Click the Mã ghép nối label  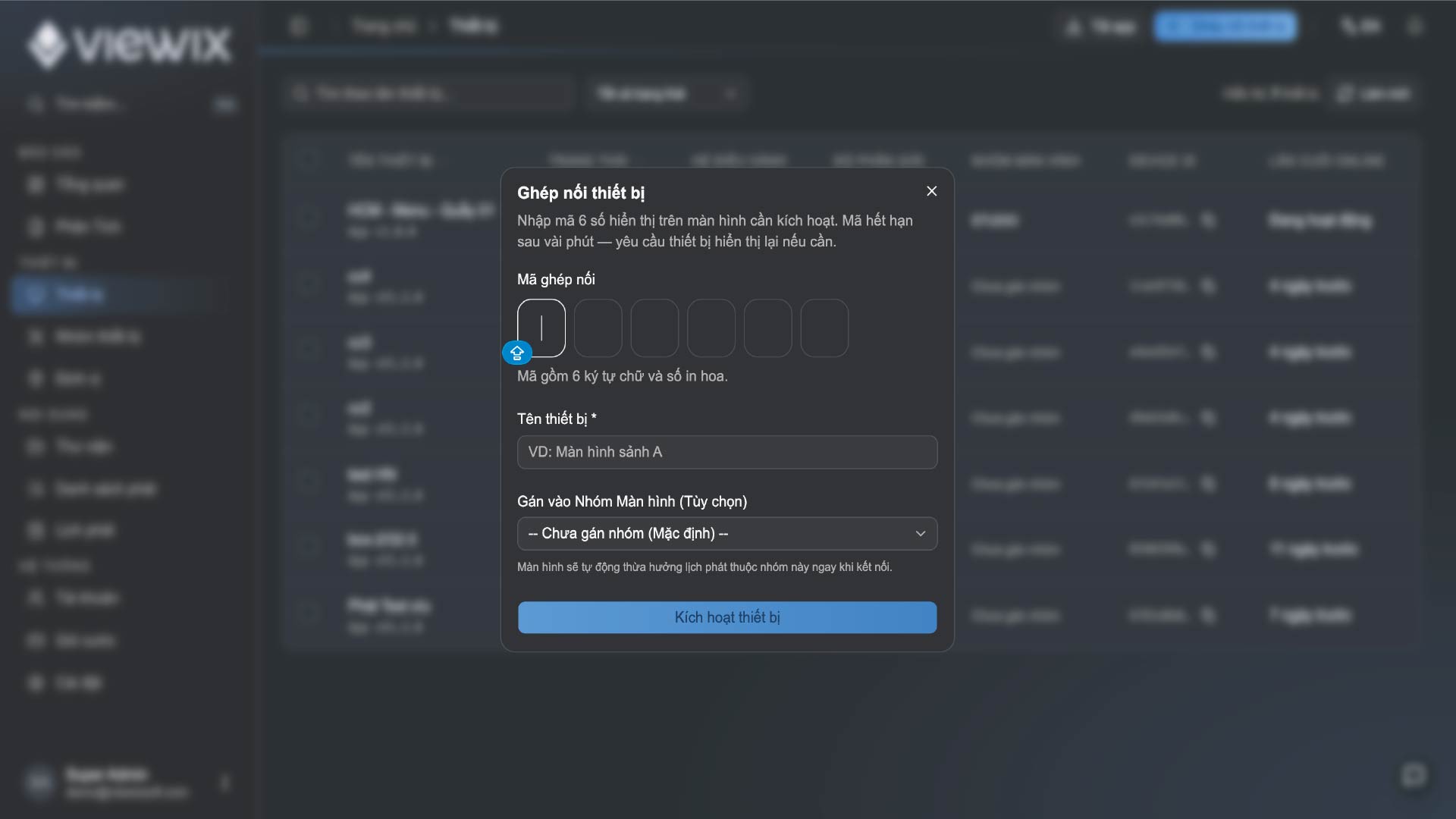[556, 279]
